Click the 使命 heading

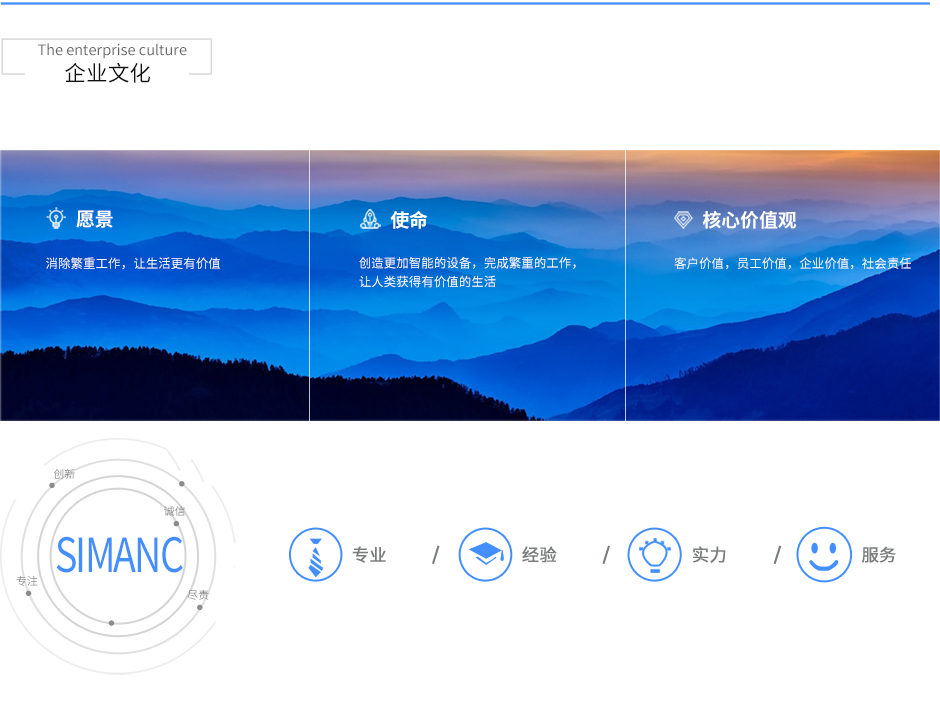pos(409,220)
